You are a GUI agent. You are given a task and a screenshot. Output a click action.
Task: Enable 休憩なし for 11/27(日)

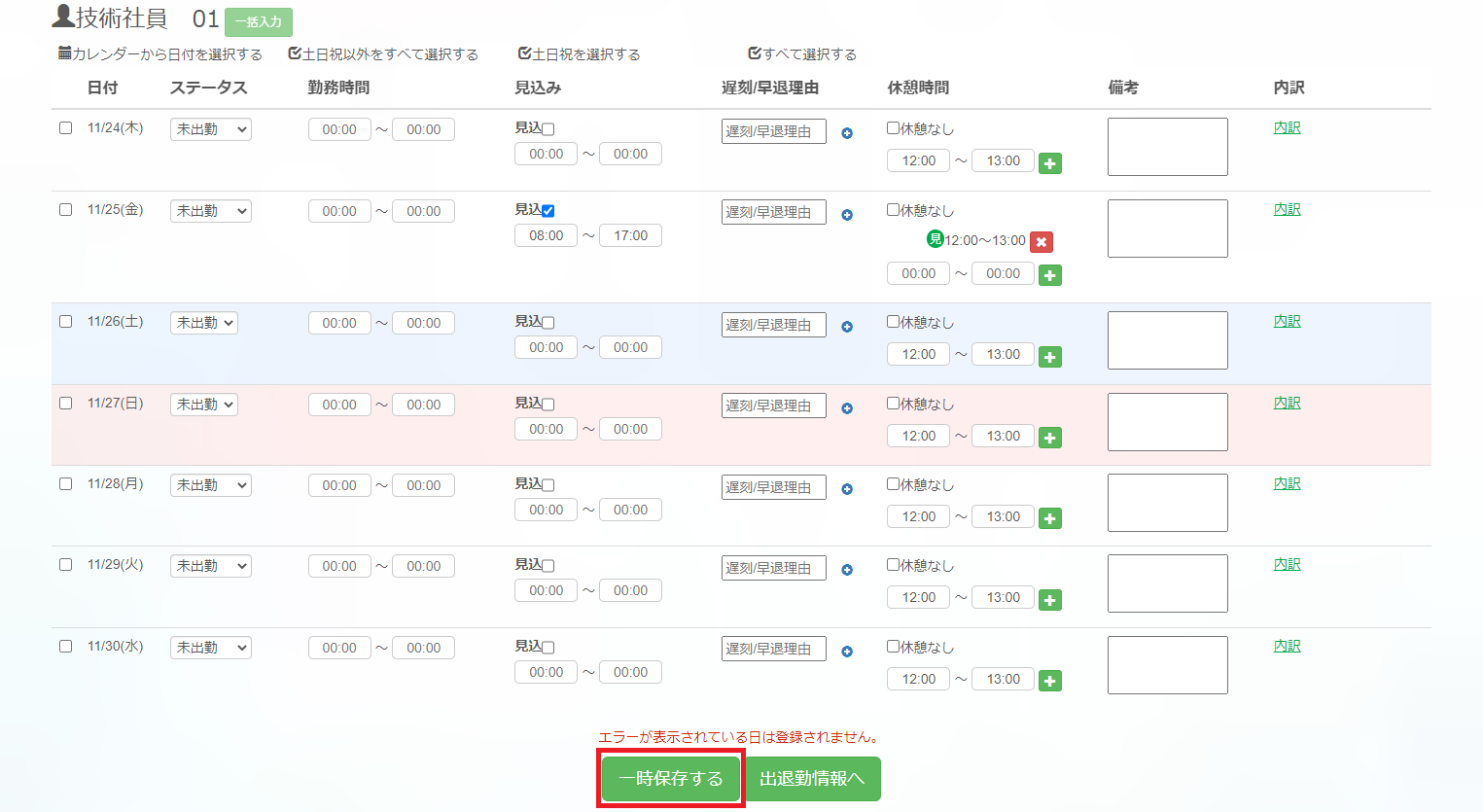(893, 404)
